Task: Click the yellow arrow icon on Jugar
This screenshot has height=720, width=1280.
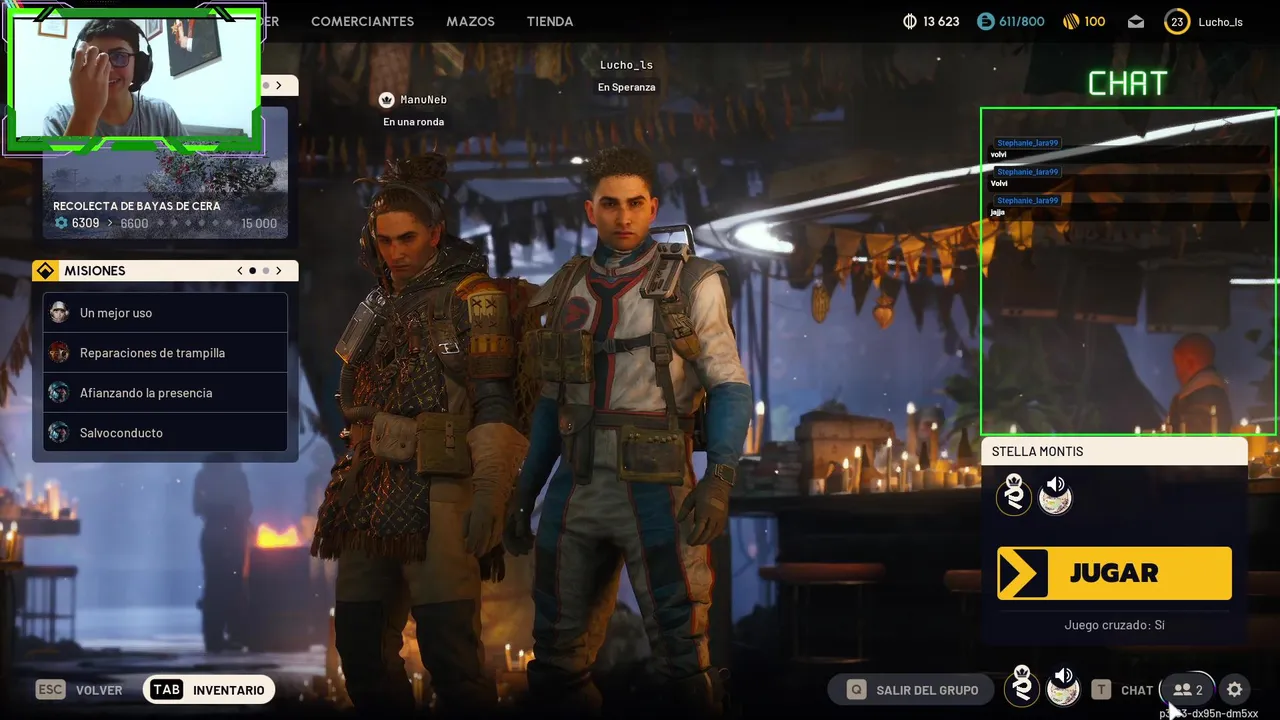Action: [1023, 573]
